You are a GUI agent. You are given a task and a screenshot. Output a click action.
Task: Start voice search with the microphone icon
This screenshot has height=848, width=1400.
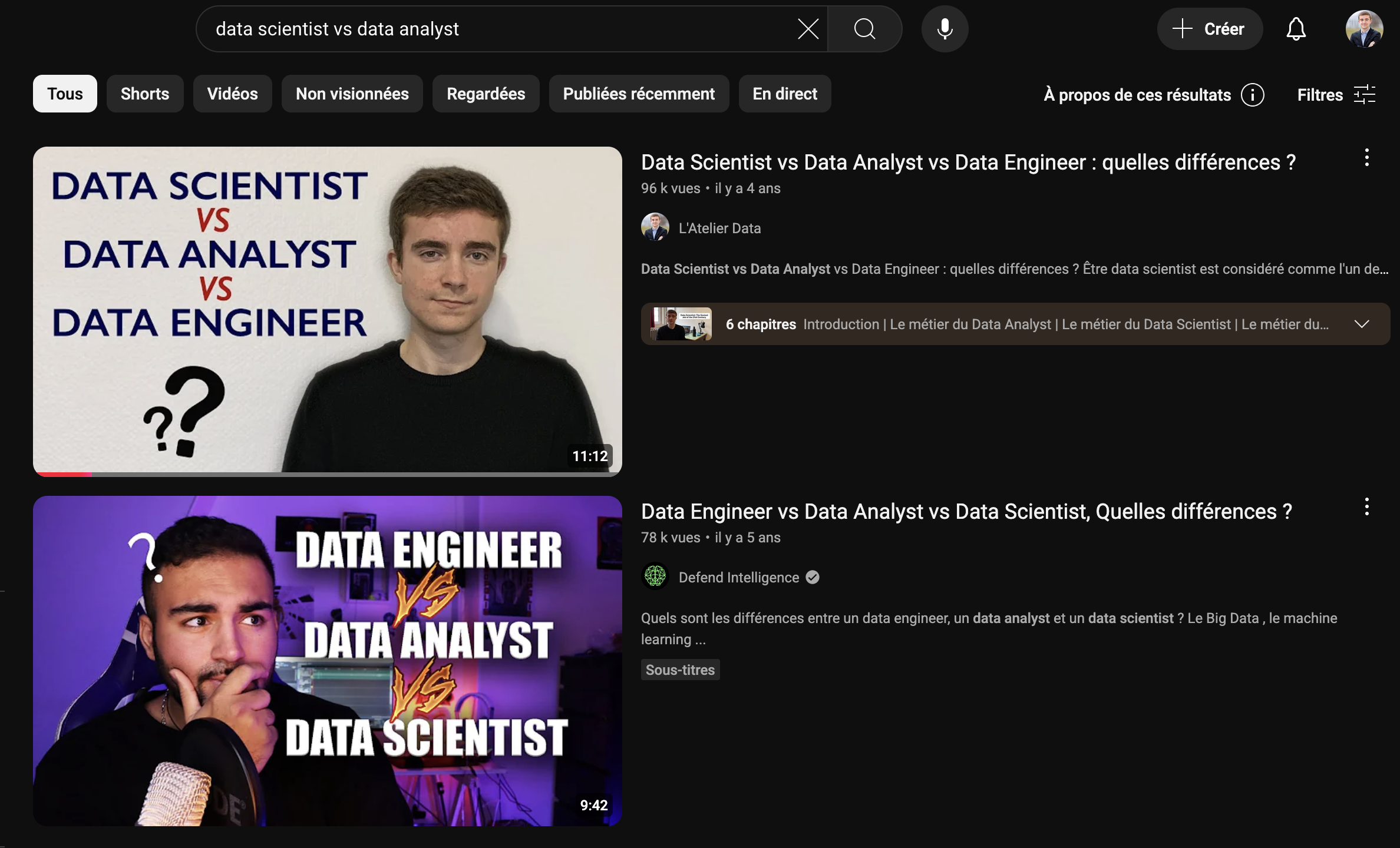(x=945, y=29)
